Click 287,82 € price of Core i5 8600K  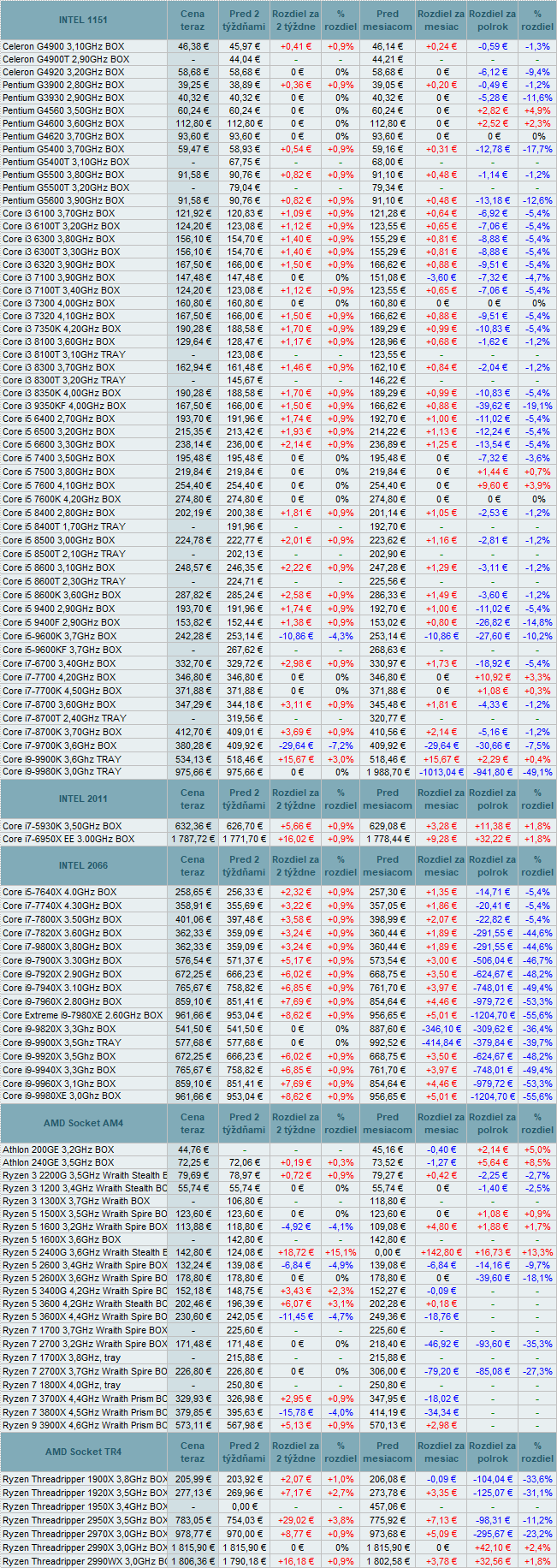coord(193,595)
